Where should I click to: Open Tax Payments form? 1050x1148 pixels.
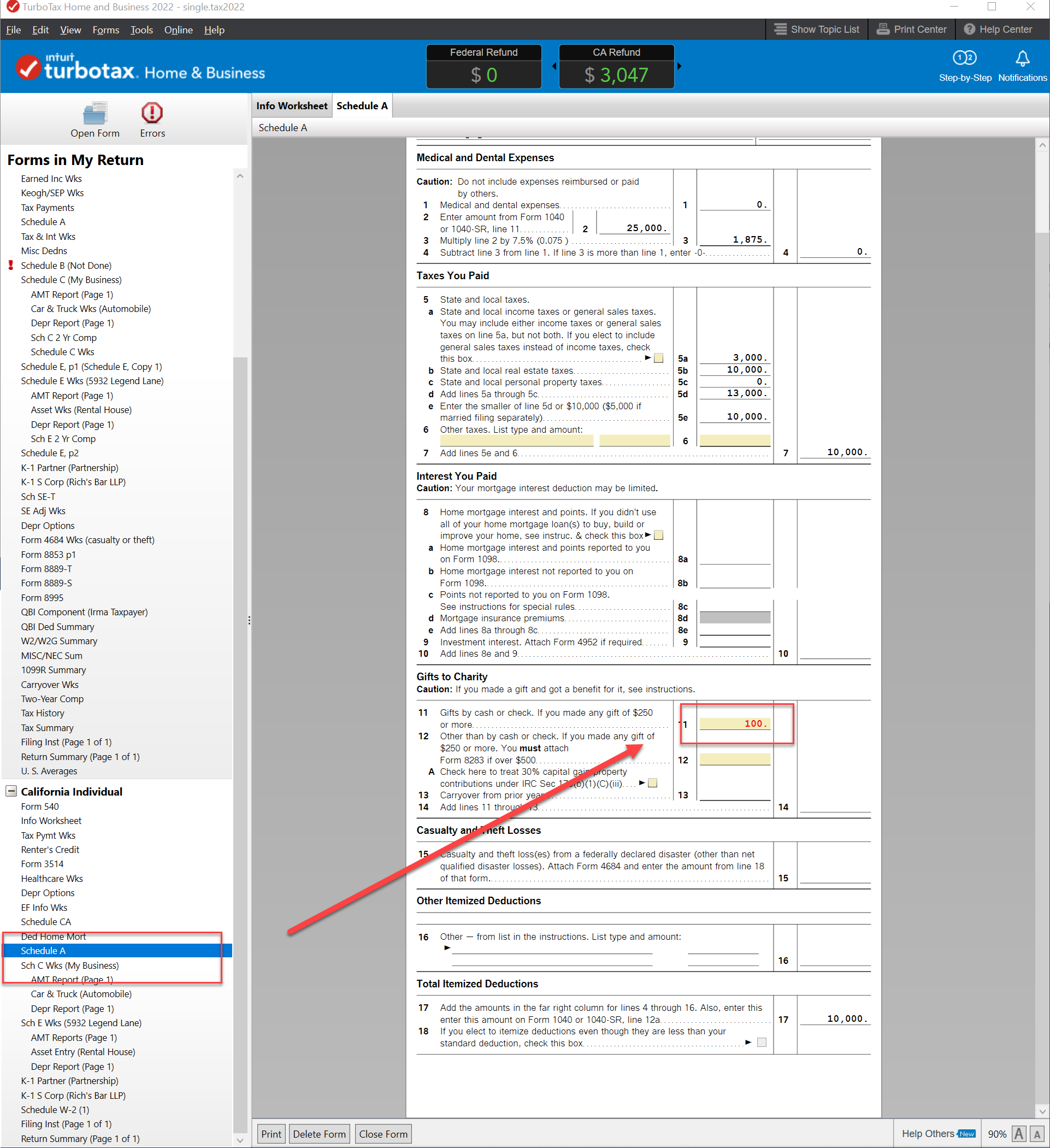pyautogui.click(x=48, y=208)
